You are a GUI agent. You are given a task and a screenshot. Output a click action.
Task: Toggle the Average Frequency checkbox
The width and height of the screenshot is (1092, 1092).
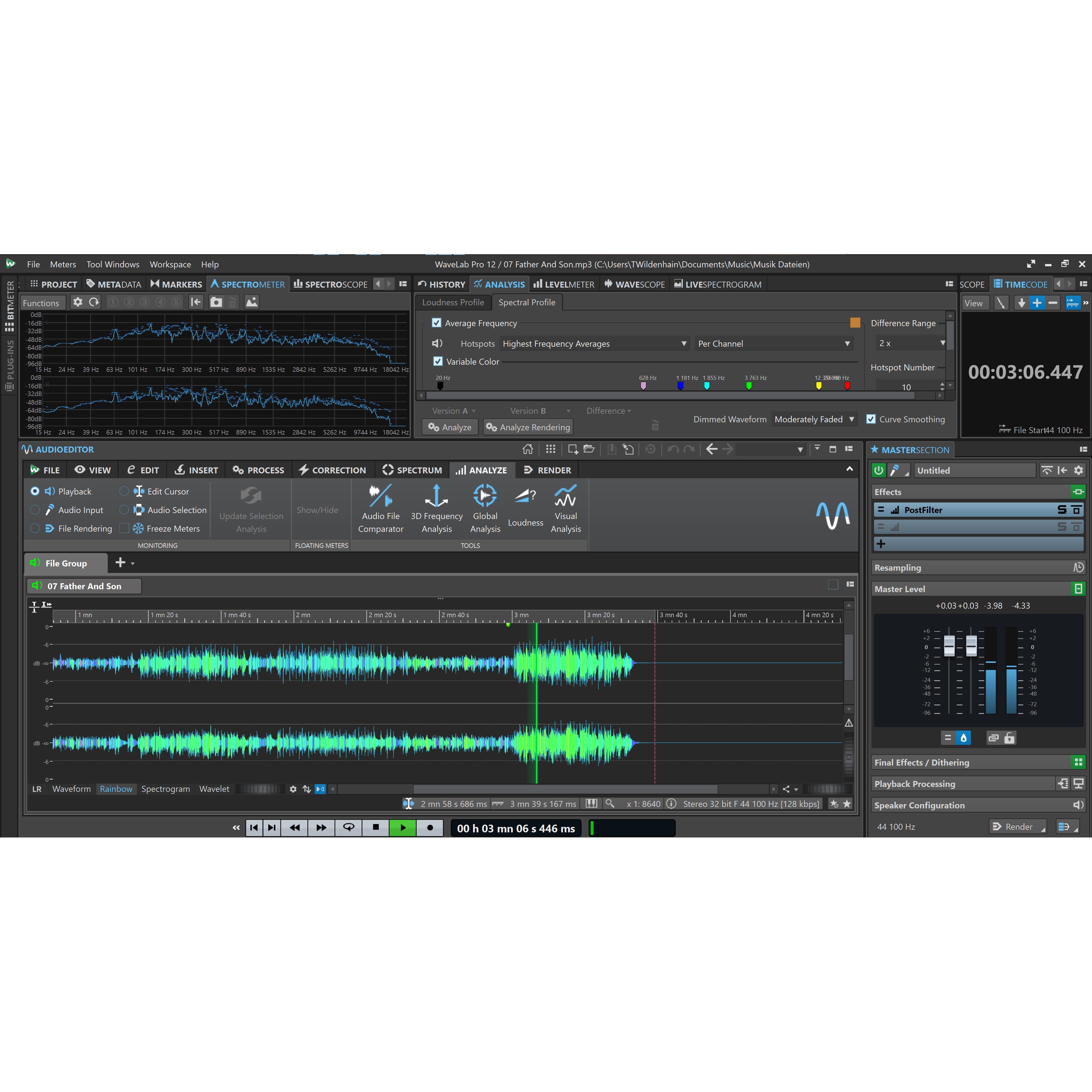[436, 323]
